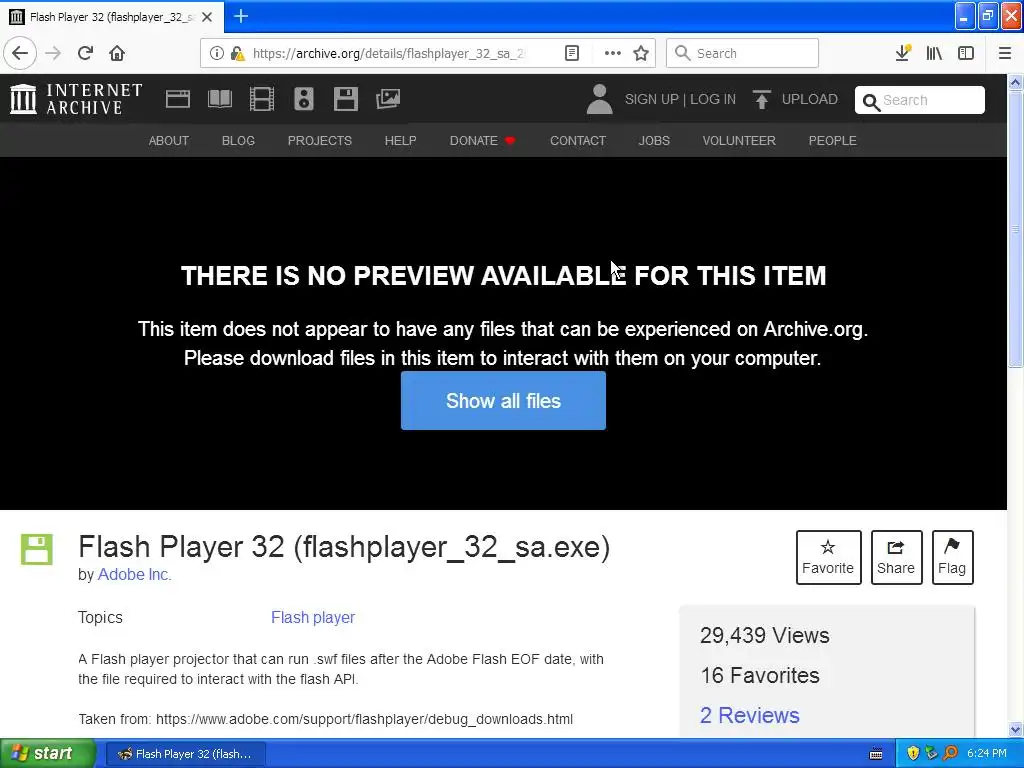The width and height of the screenshot is (1024, 768).
Task: Open the 2 Reviews link
Action: pyautogui.click(x=750, y=715)
